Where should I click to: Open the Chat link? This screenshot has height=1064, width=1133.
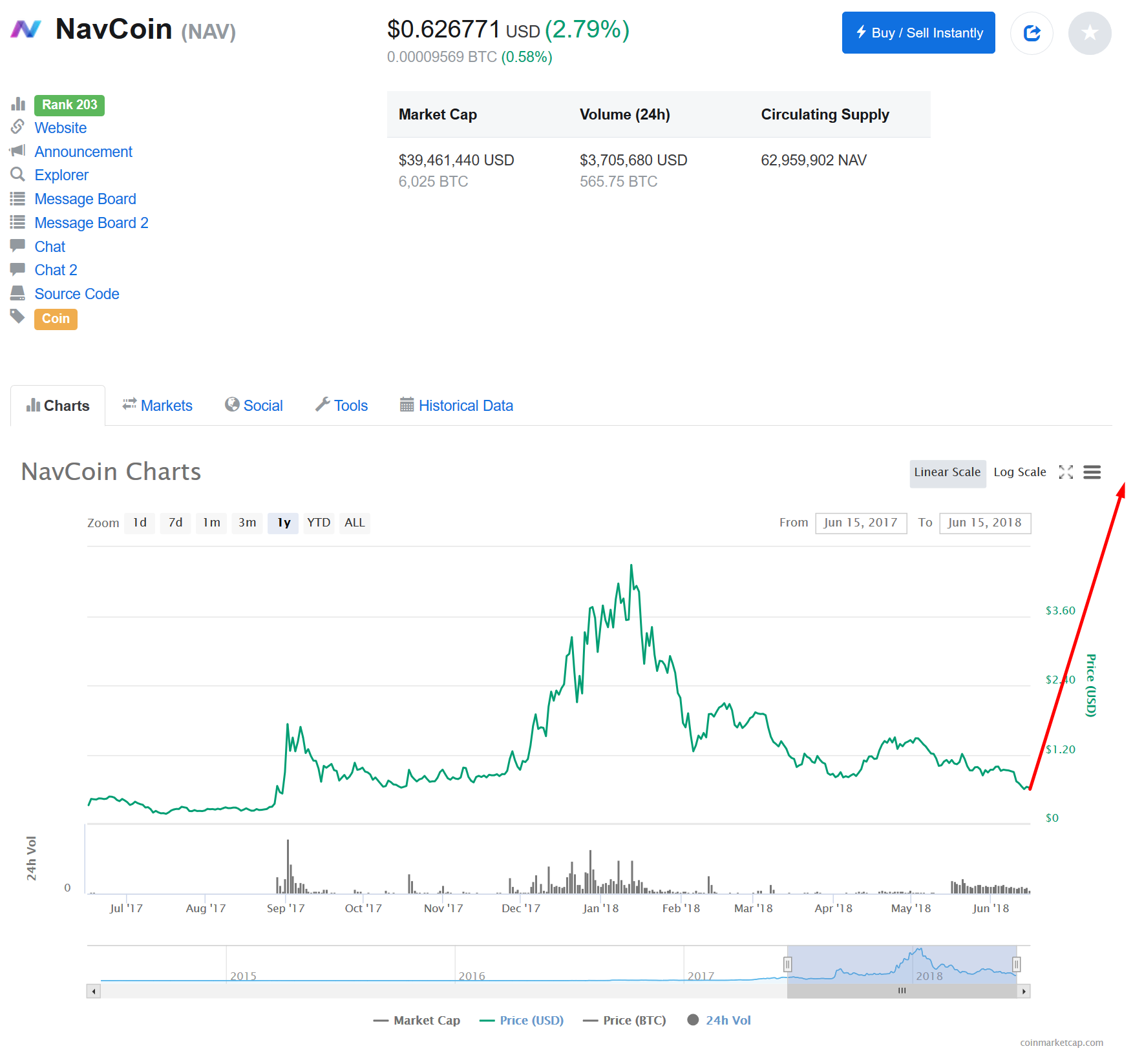[50, 247]
